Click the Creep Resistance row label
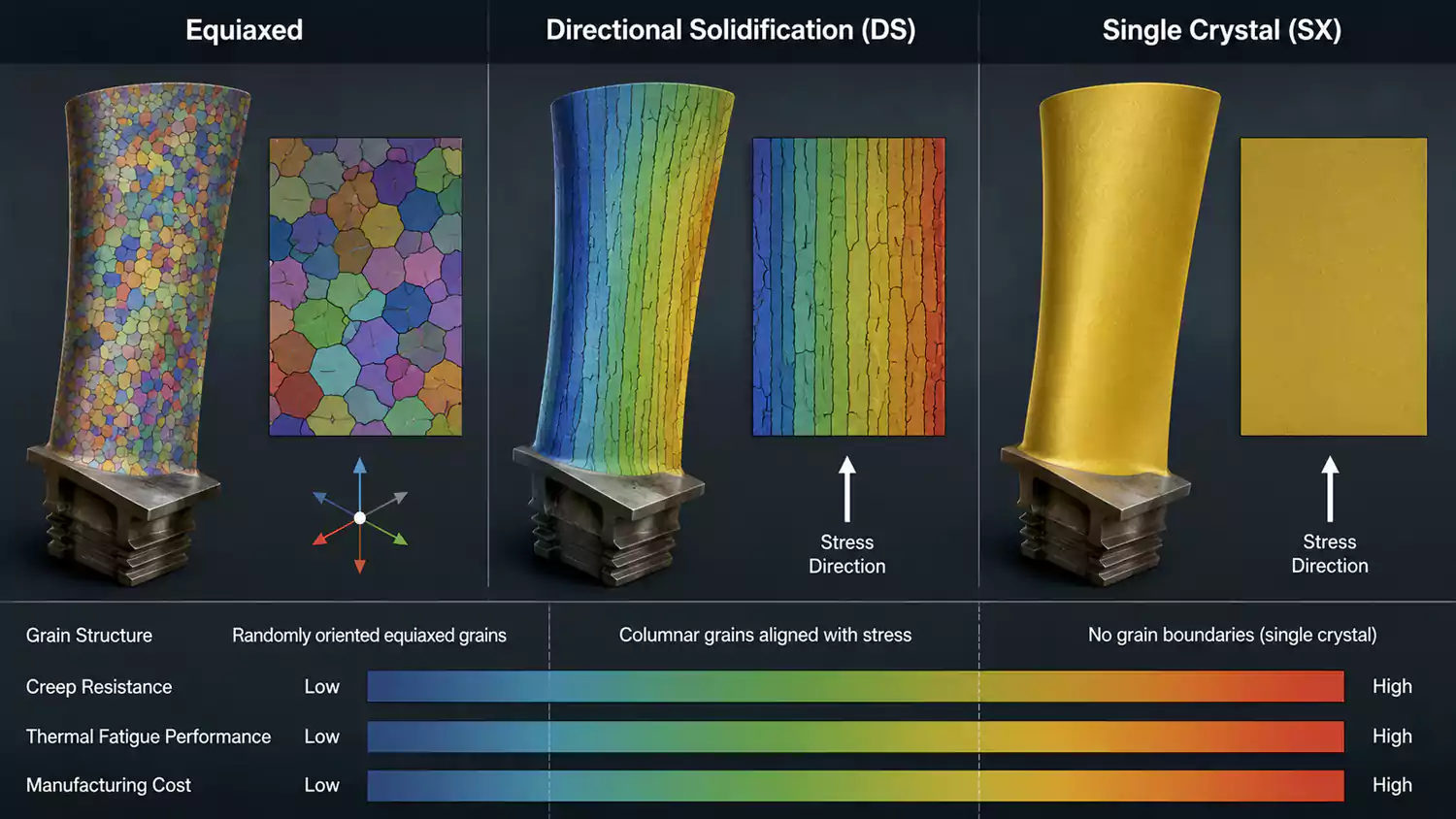This screenshot has width=1456, height=819. 99,687
